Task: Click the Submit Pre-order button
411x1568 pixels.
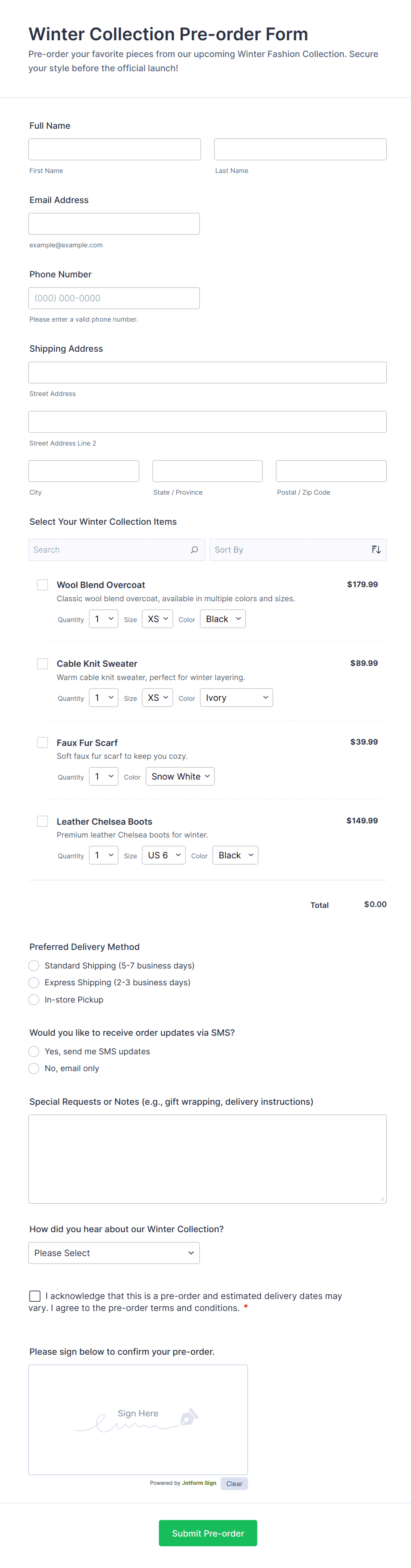Action: click(x=208, y=1533)
